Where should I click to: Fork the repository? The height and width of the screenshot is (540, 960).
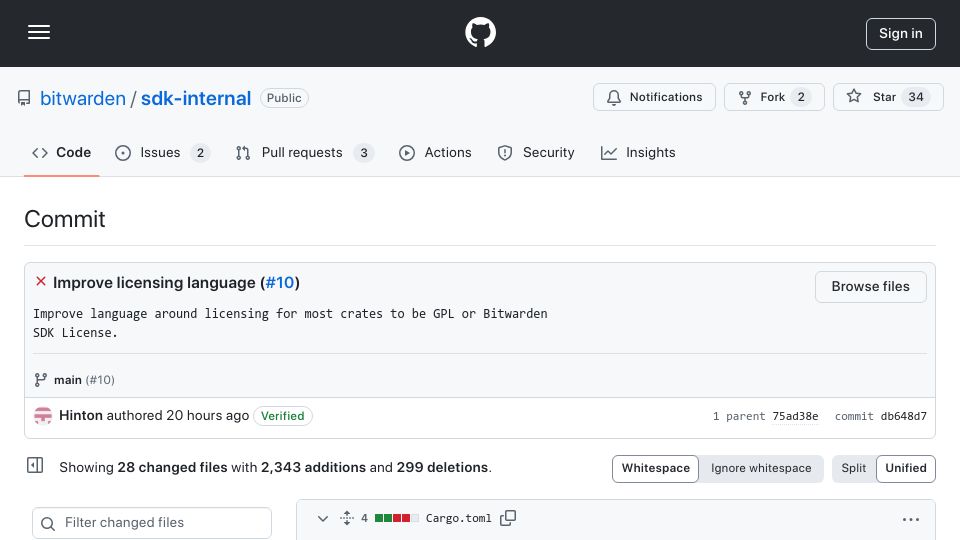774,97
